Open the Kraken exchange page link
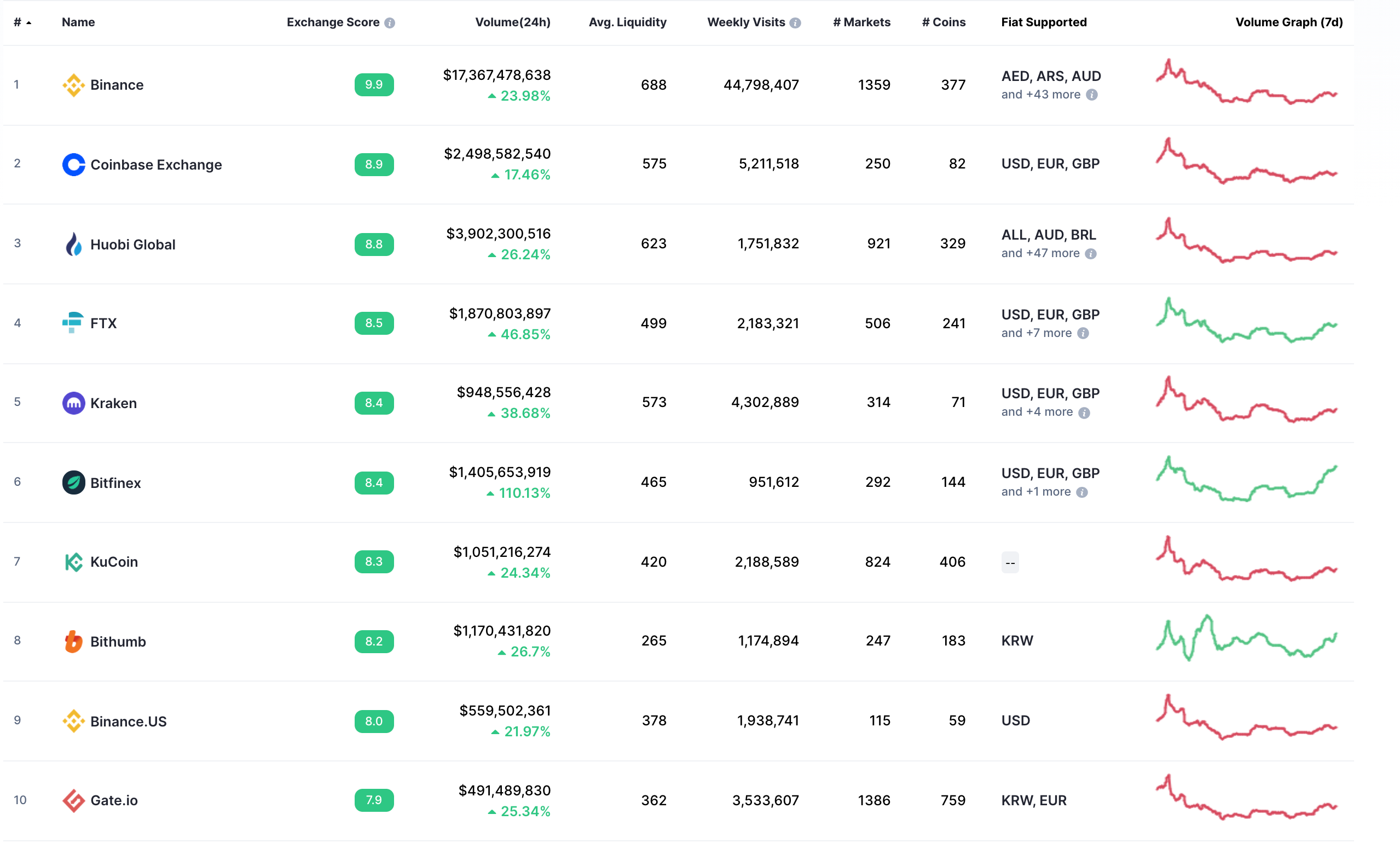The width and height of the screenshot is (1400, 849). coord(114,403)
